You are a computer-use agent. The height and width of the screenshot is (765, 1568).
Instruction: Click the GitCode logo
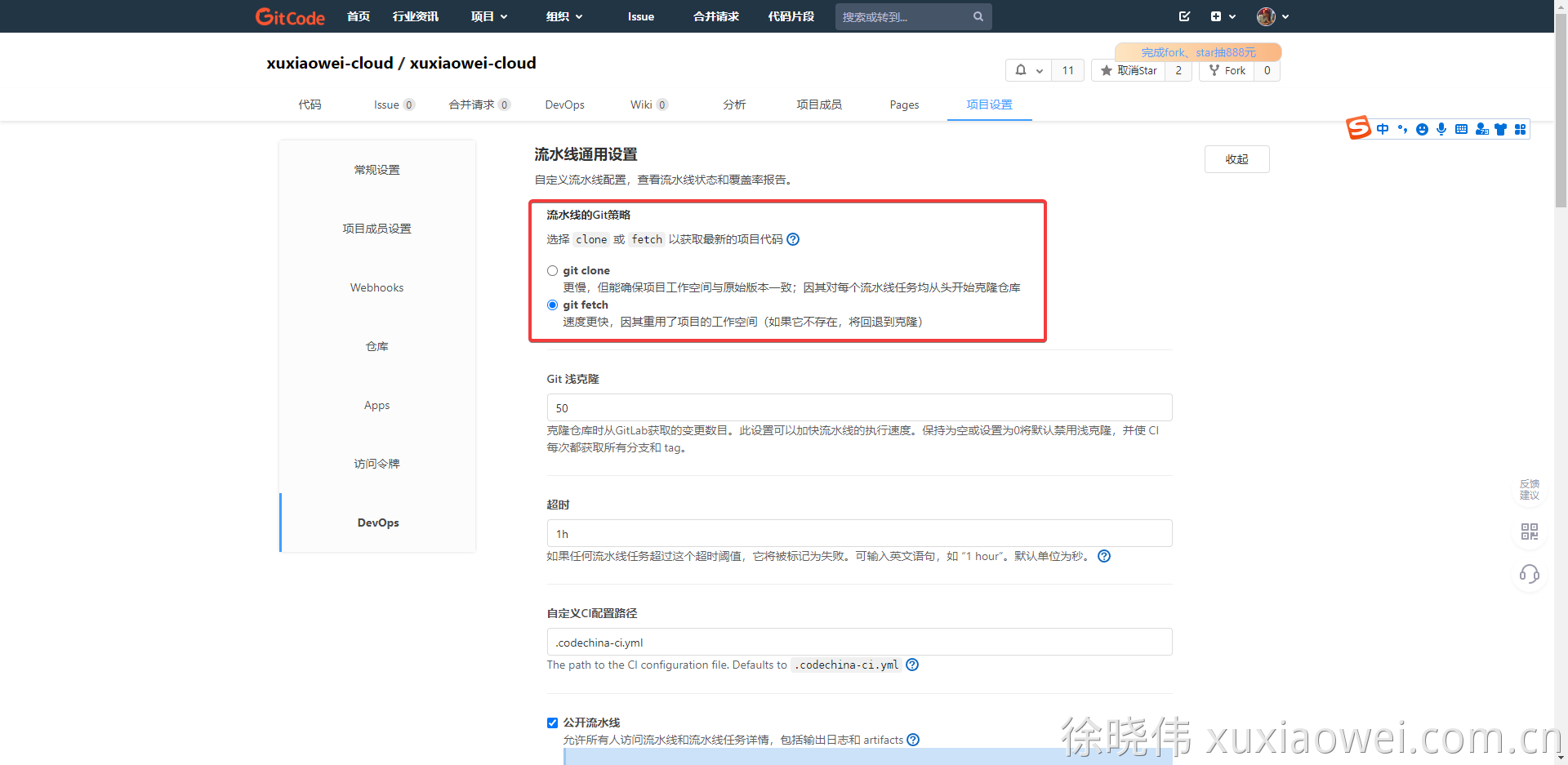290,16
